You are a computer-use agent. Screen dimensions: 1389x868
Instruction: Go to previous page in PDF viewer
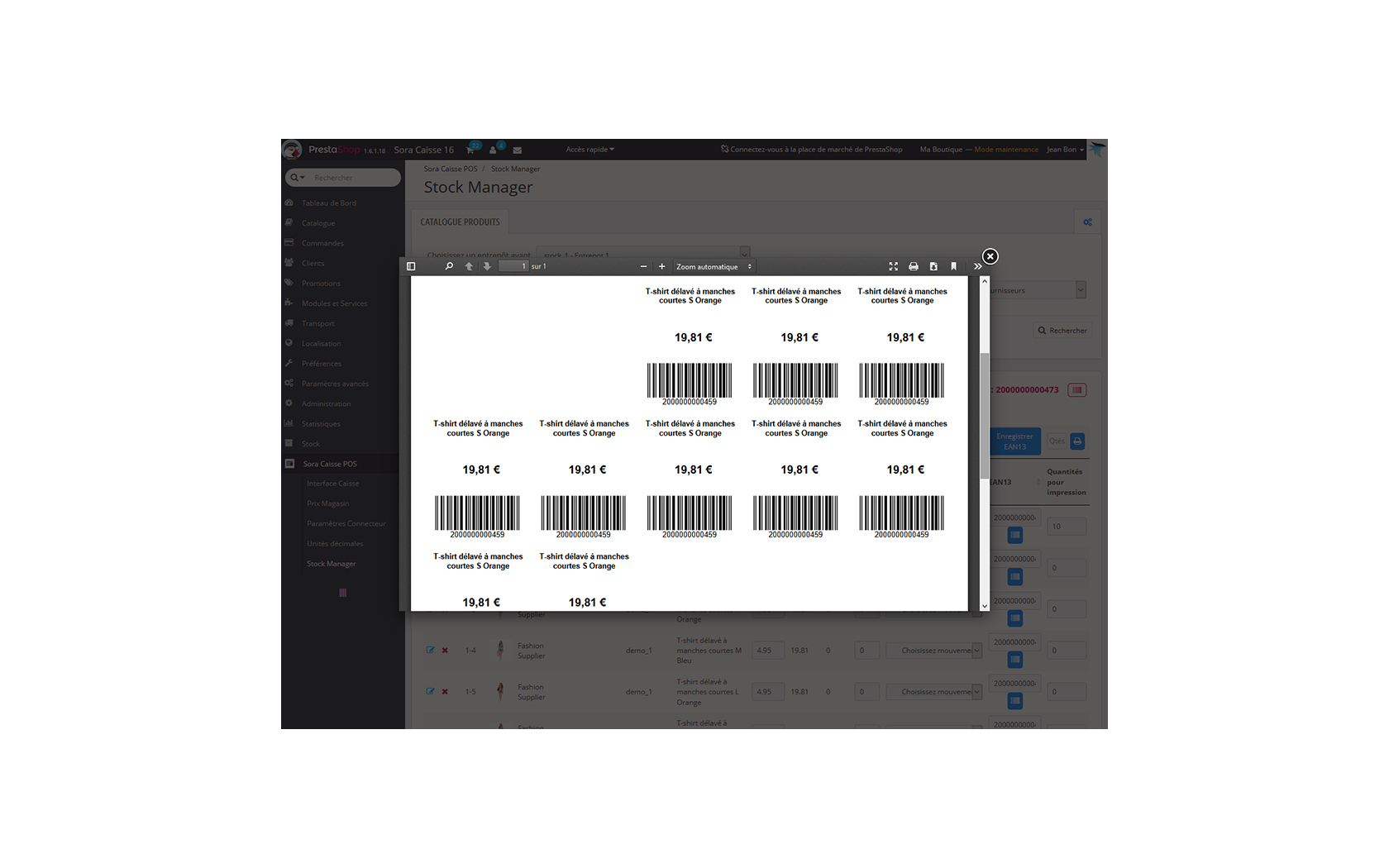click(x=469, y=266)
